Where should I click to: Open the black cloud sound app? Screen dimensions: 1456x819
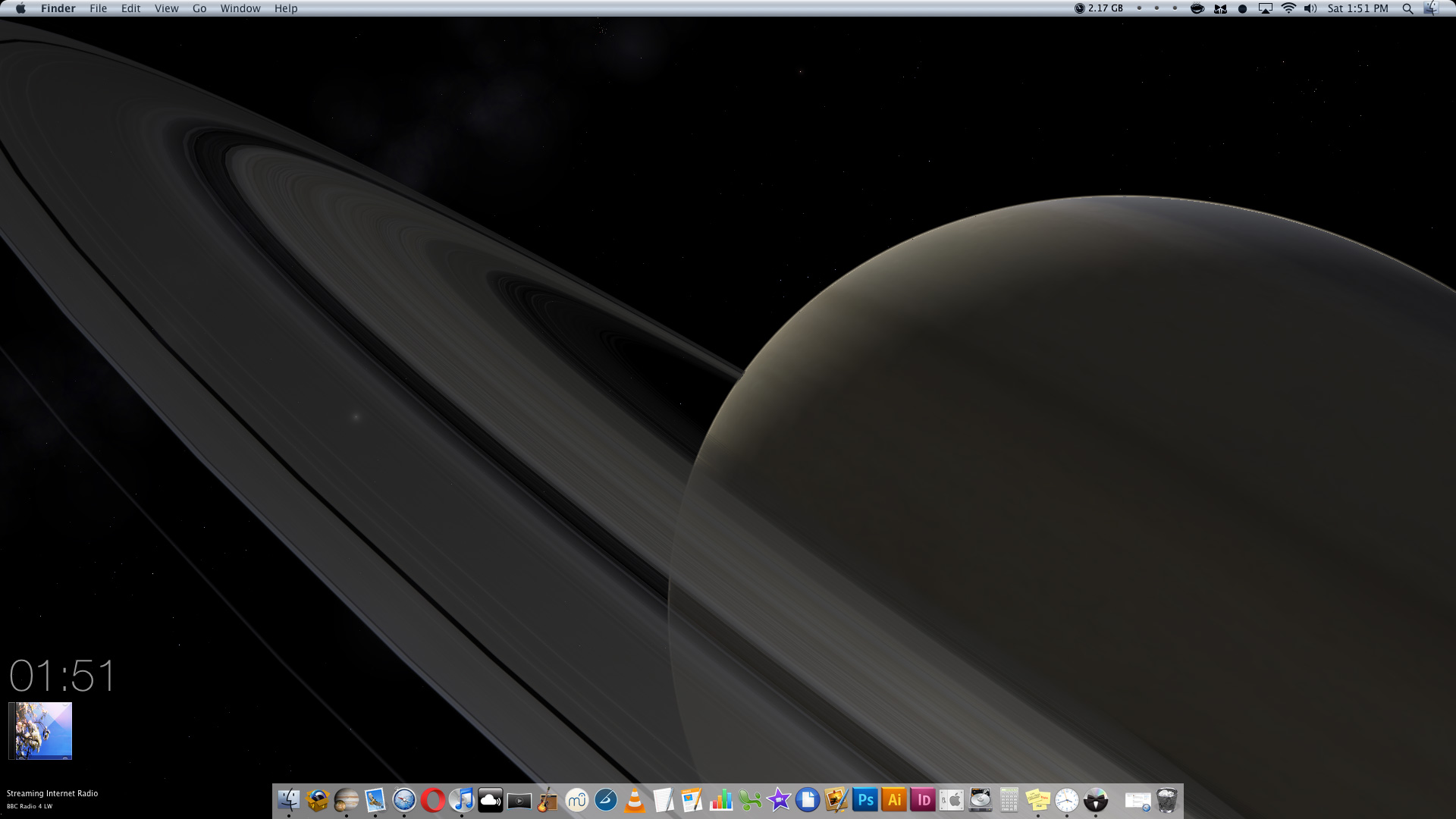click(491, 800)
